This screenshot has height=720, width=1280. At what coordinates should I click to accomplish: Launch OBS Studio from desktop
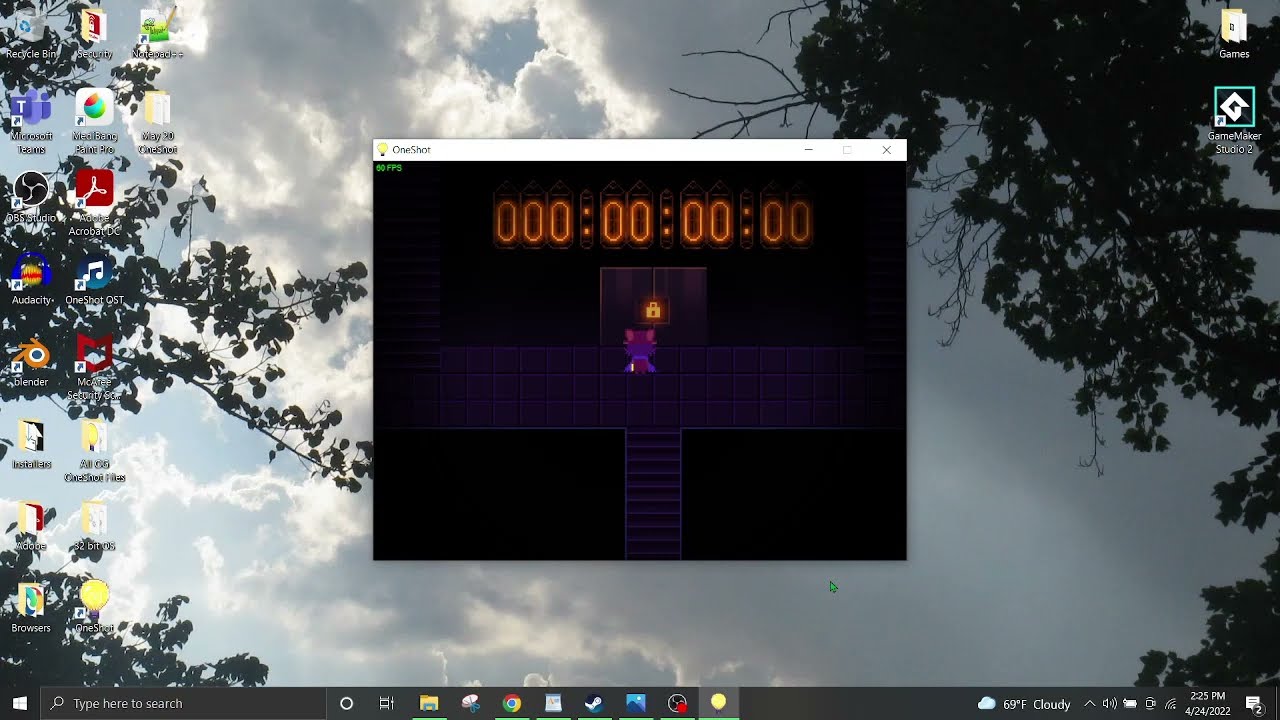point(31,197)
